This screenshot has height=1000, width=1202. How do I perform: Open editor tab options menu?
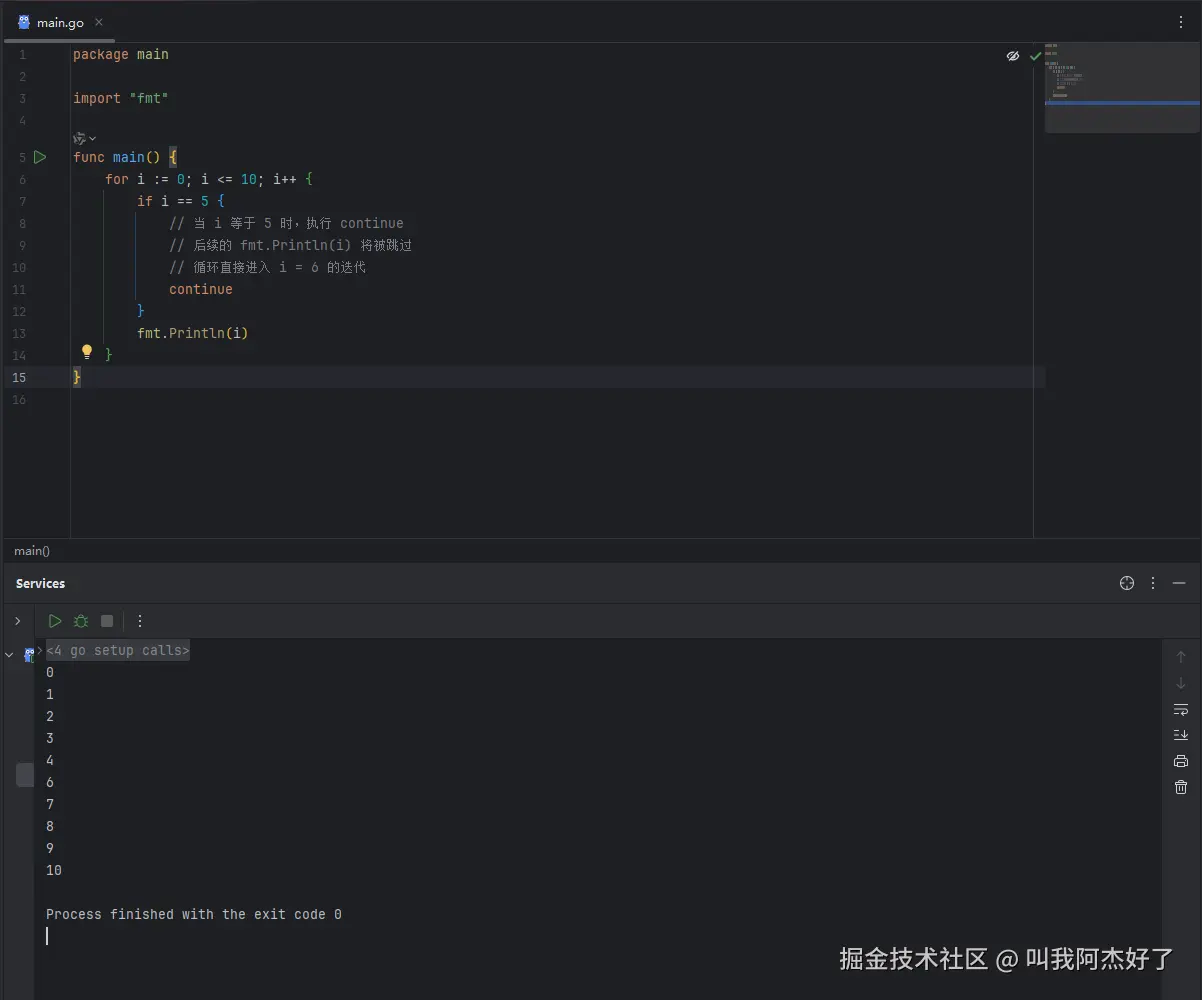(x=1181, y=22)
